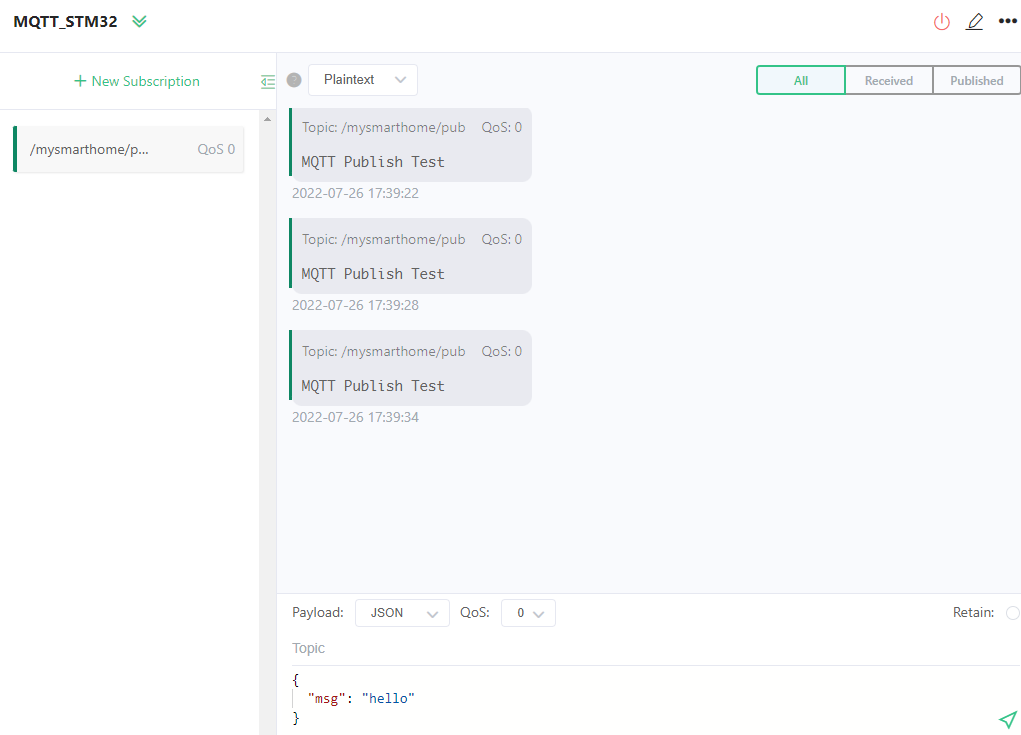Open connection editor with pencil icon

pos(974,22)
